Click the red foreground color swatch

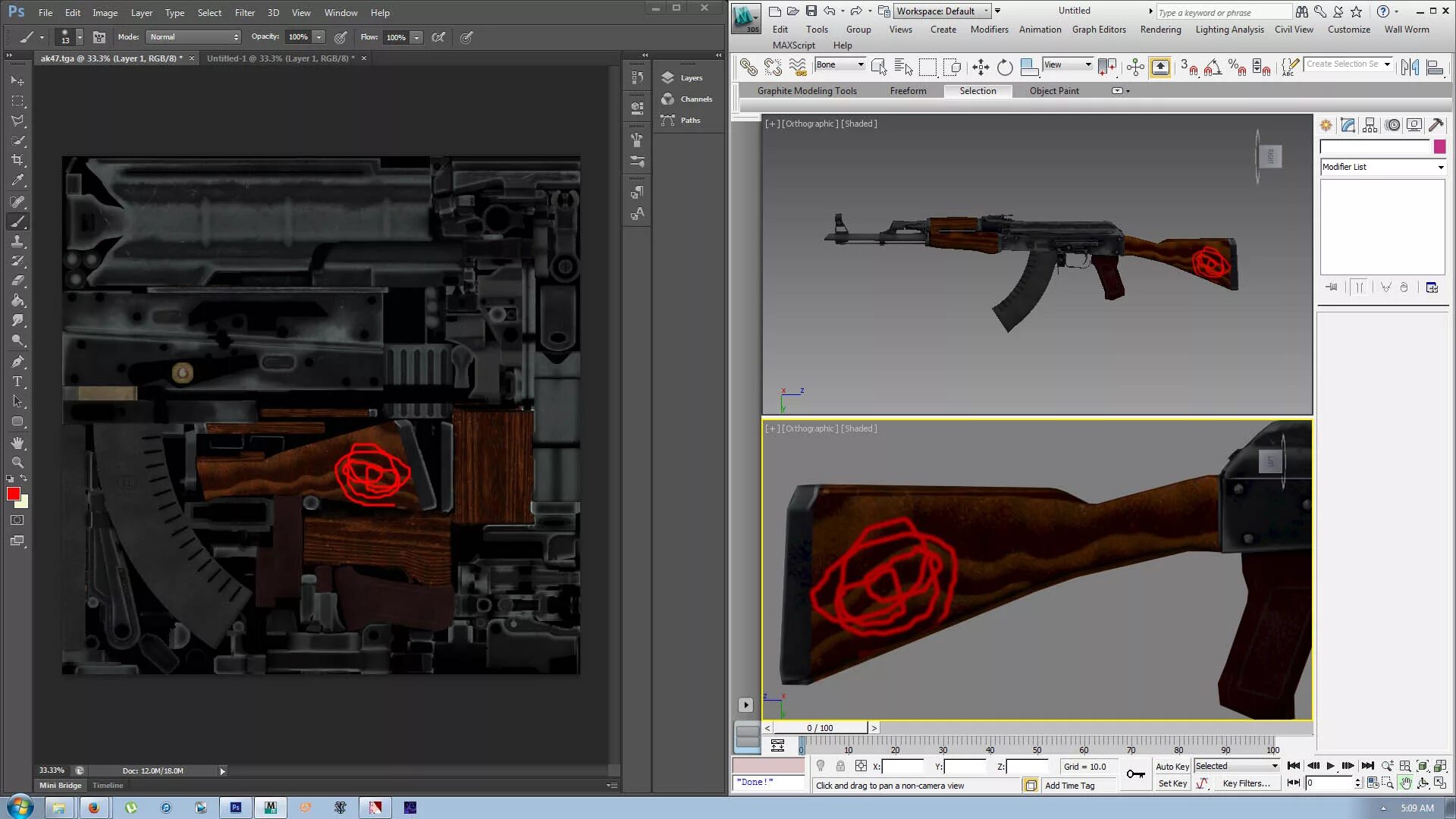pyautogui.click(x=13, y=494)
